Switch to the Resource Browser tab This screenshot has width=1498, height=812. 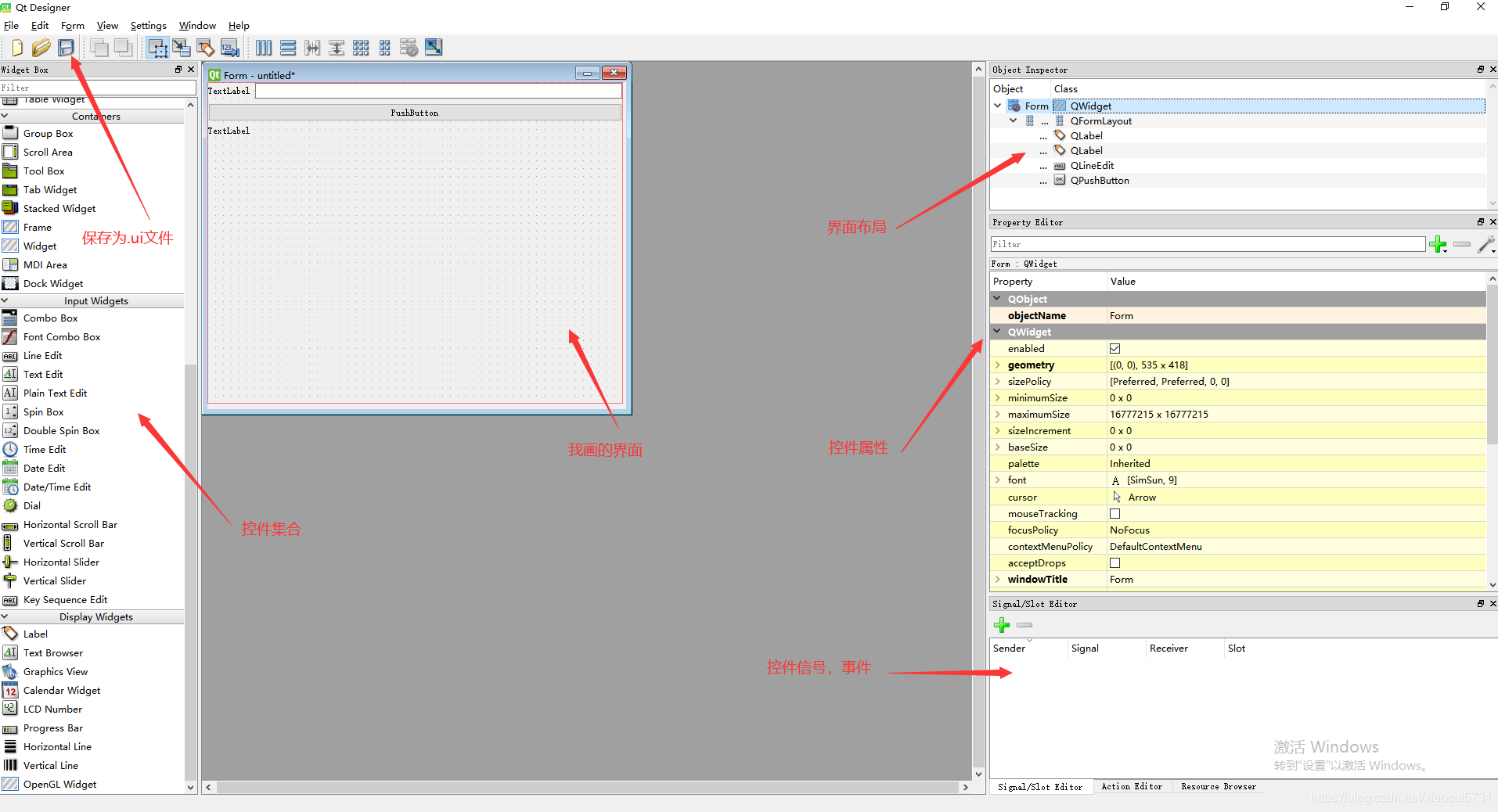click(x=1219, y=787)
